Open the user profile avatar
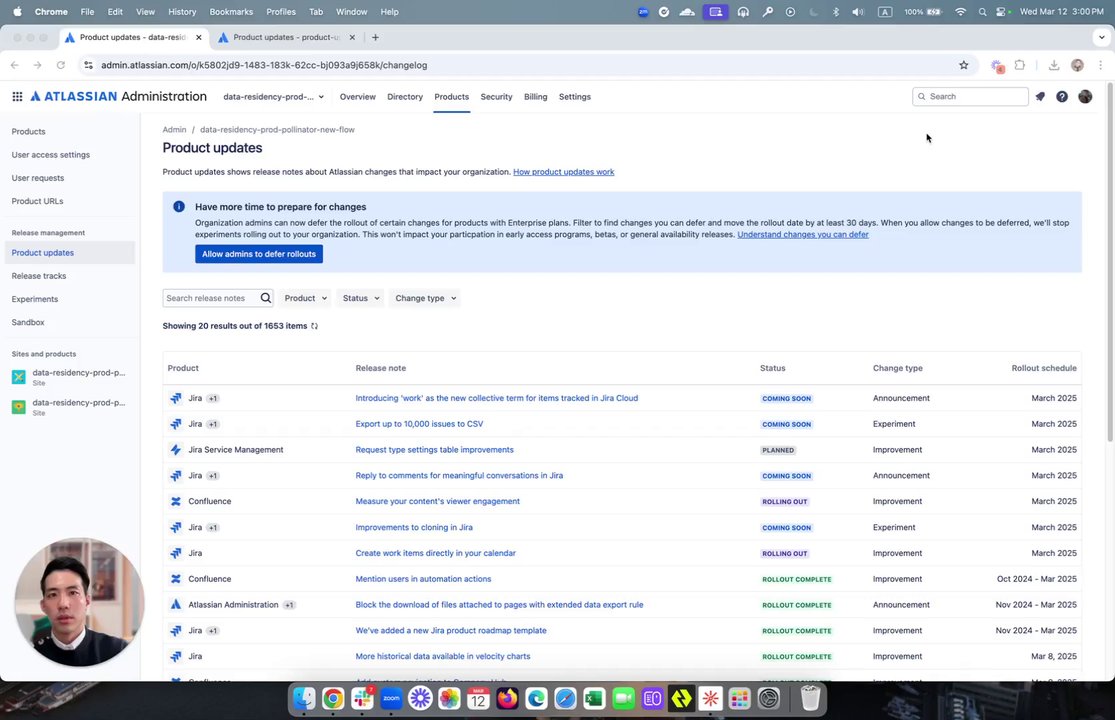This screenshot has height=720, width=1115. (x=1085, y=97)
